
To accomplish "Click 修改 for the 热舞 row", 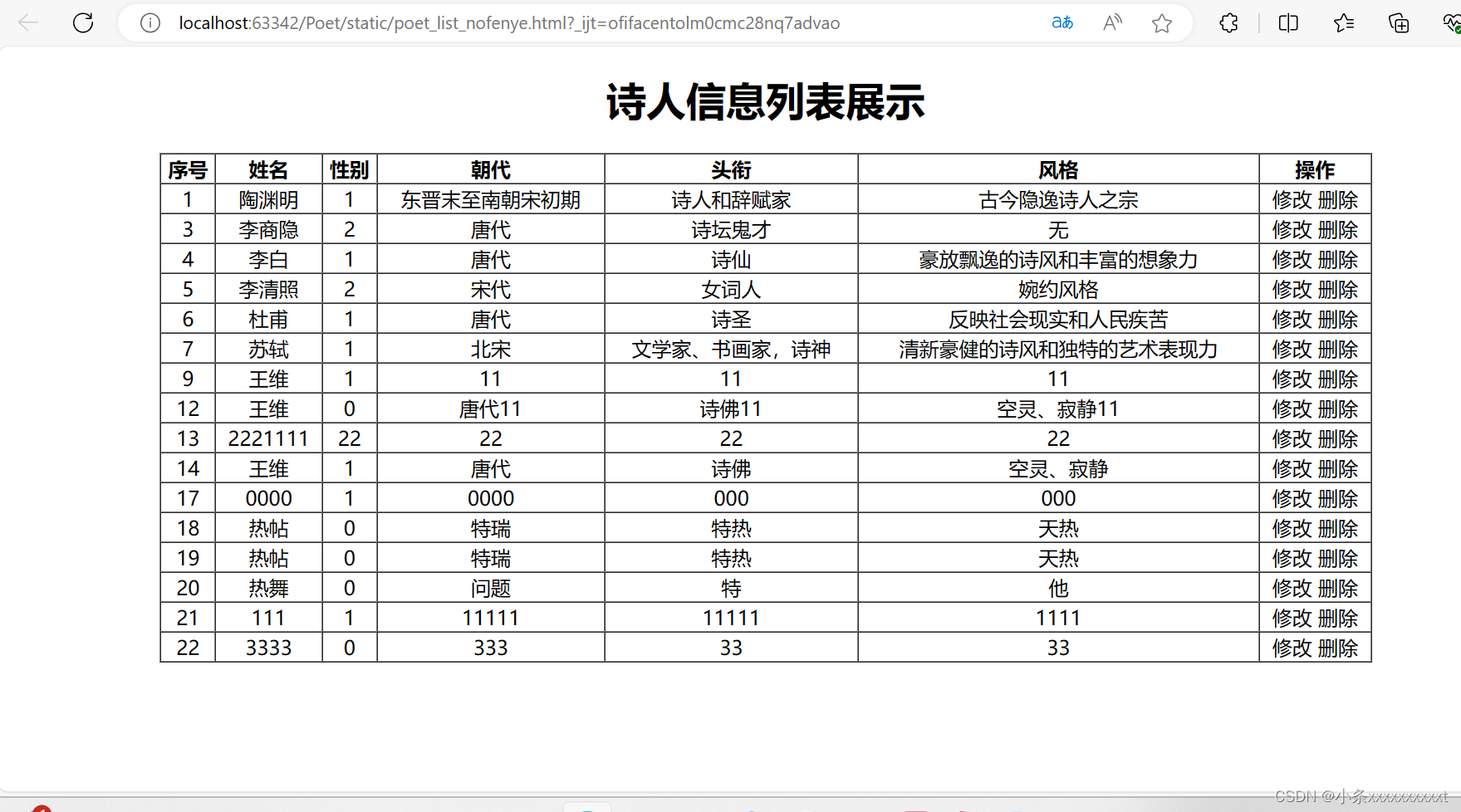I will tap(1292, 589).
